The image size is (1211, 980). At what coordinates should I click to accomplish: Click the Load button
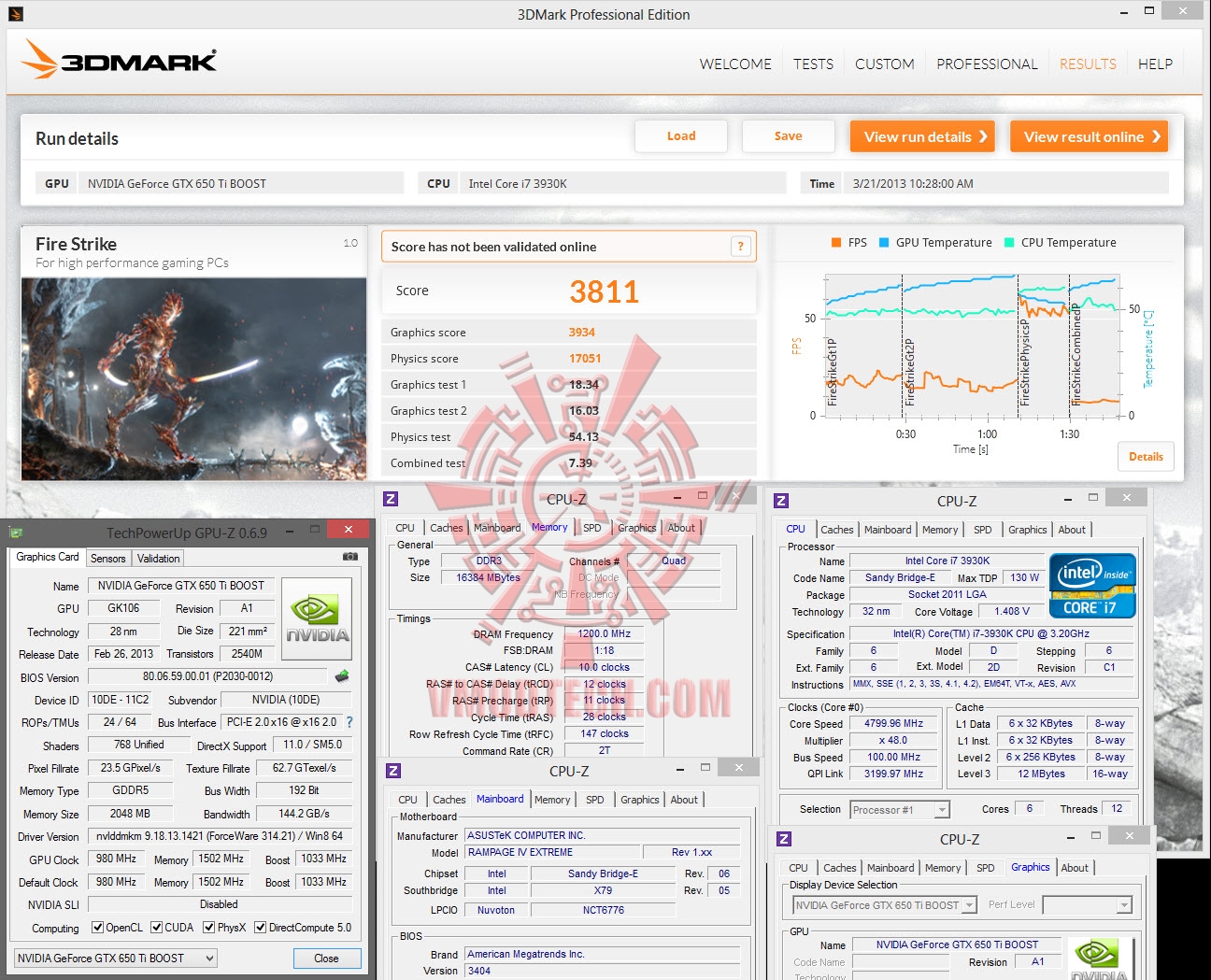click(x=681, y=136)
